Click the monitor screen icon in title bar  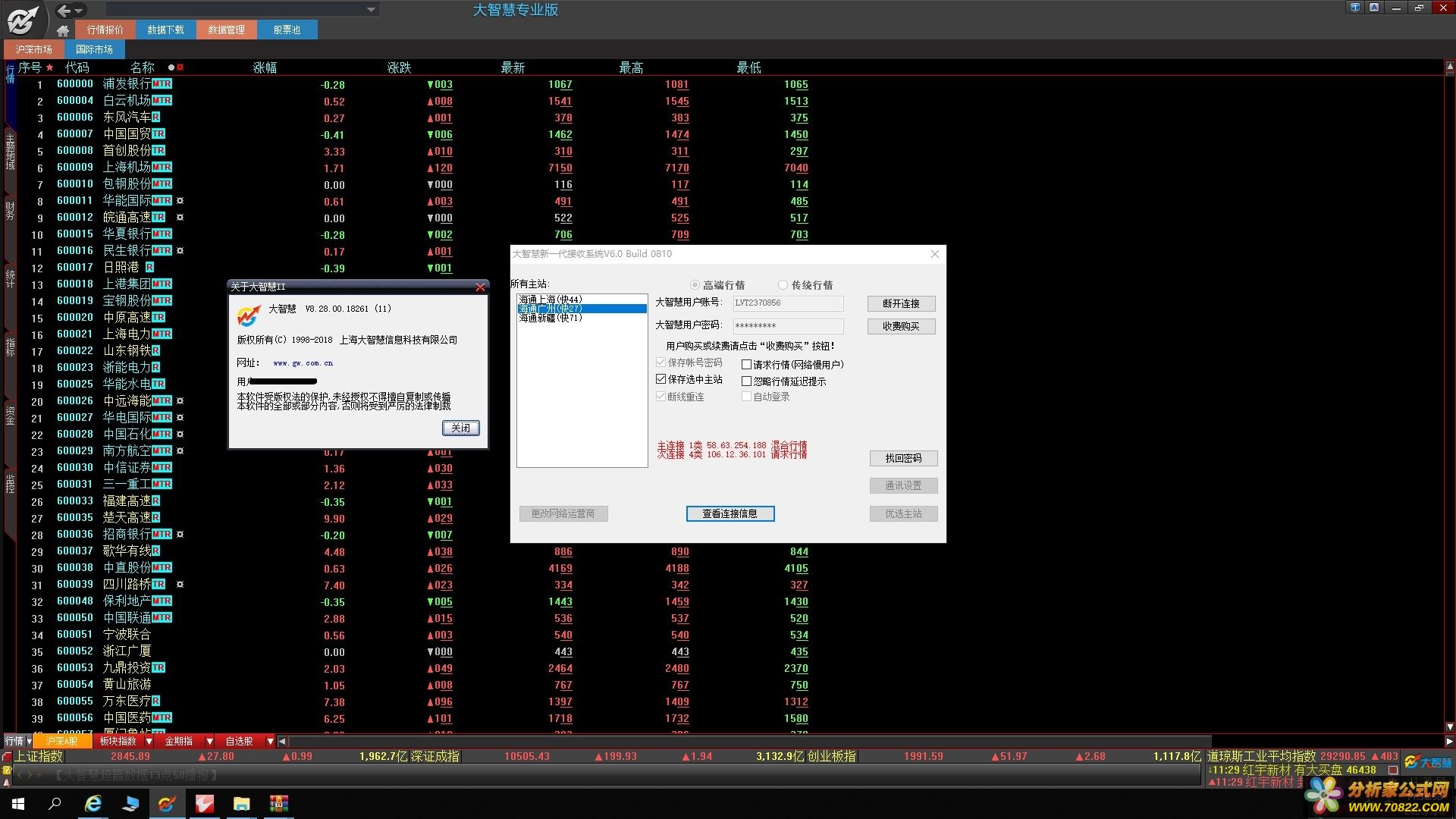[x=1355, y=8]
